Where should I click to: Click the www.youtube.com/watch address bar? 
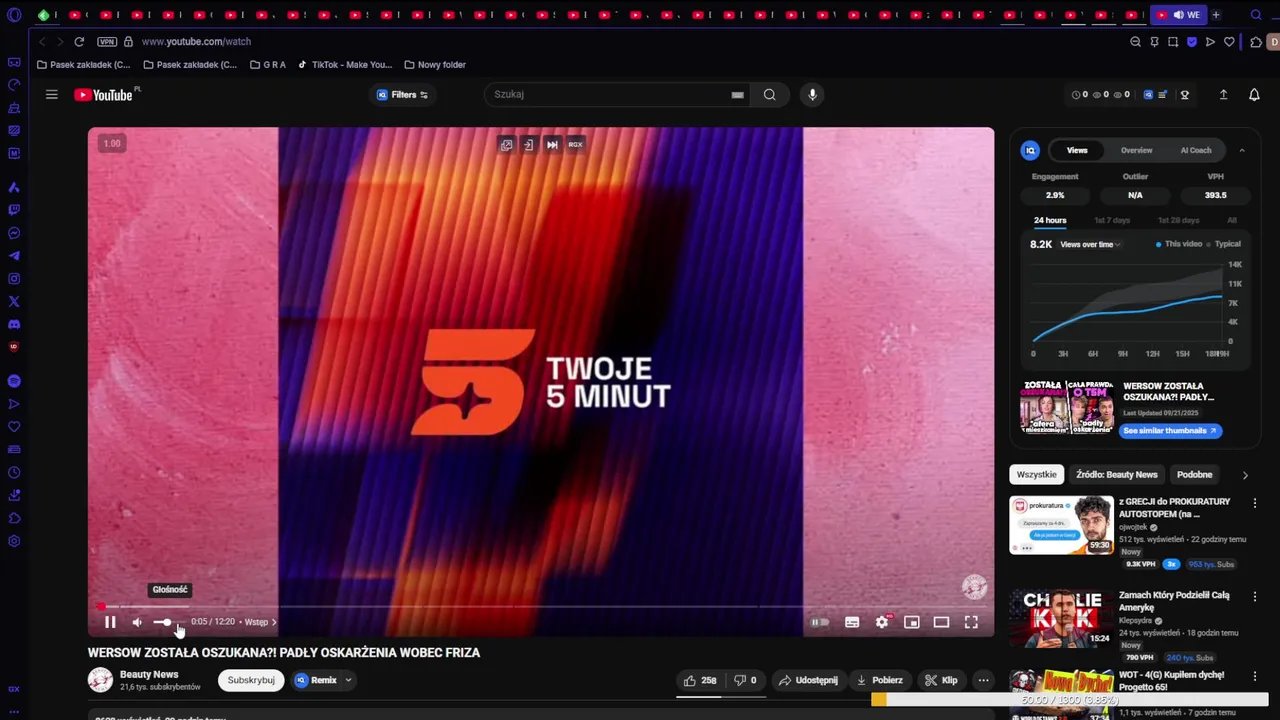click(196, 42)
